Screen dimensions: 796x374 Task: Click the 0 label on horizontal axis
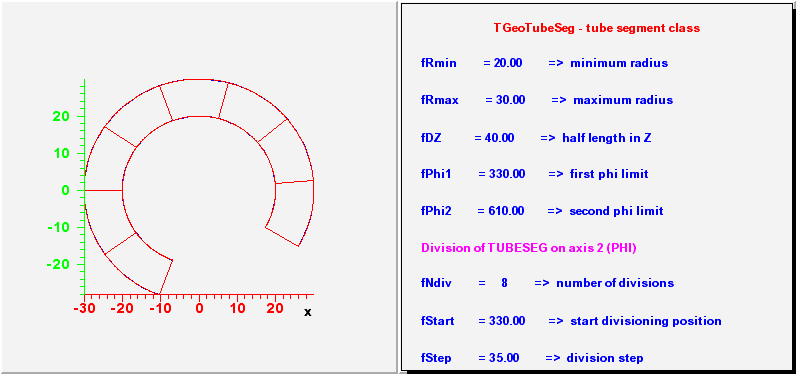click(x=200, y=309)
